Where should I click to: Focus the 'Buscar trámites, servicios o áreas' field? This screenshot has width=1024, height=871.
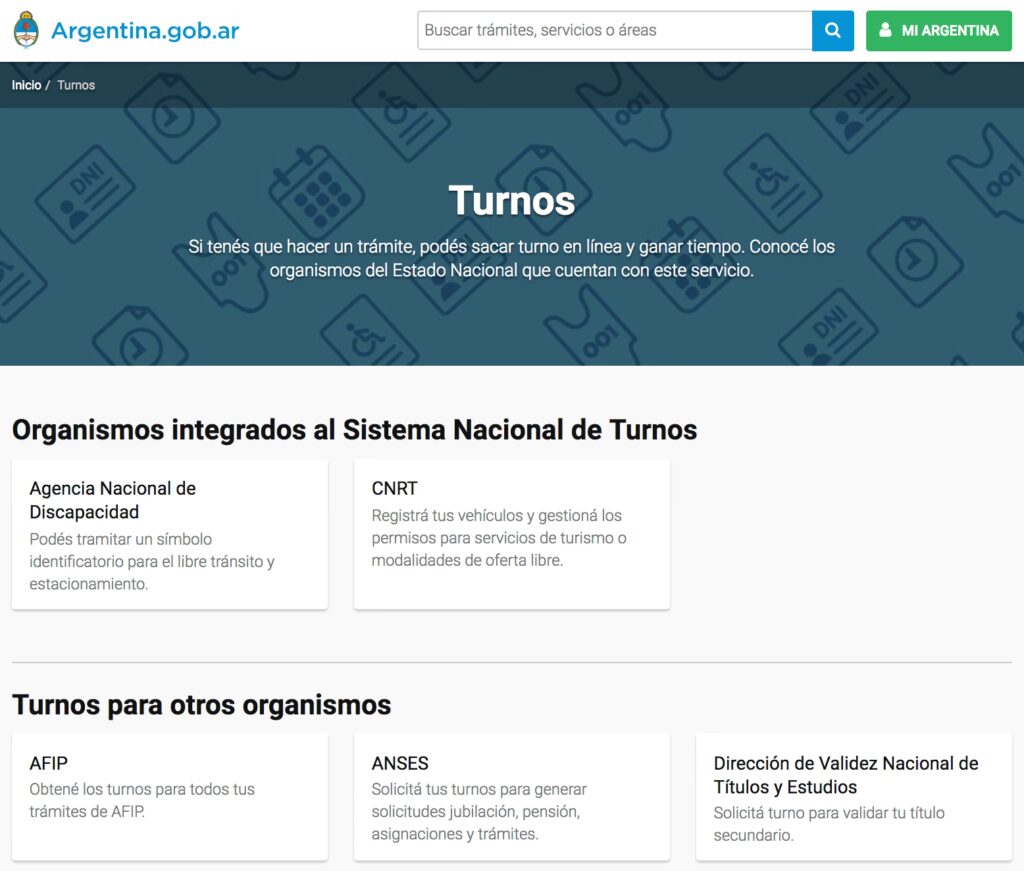pos(614,30)
